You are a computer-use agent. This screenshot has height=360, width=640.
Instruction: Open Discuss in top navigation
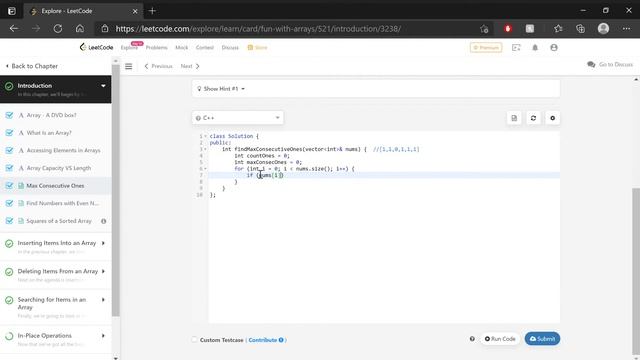[x=230, y=47]
